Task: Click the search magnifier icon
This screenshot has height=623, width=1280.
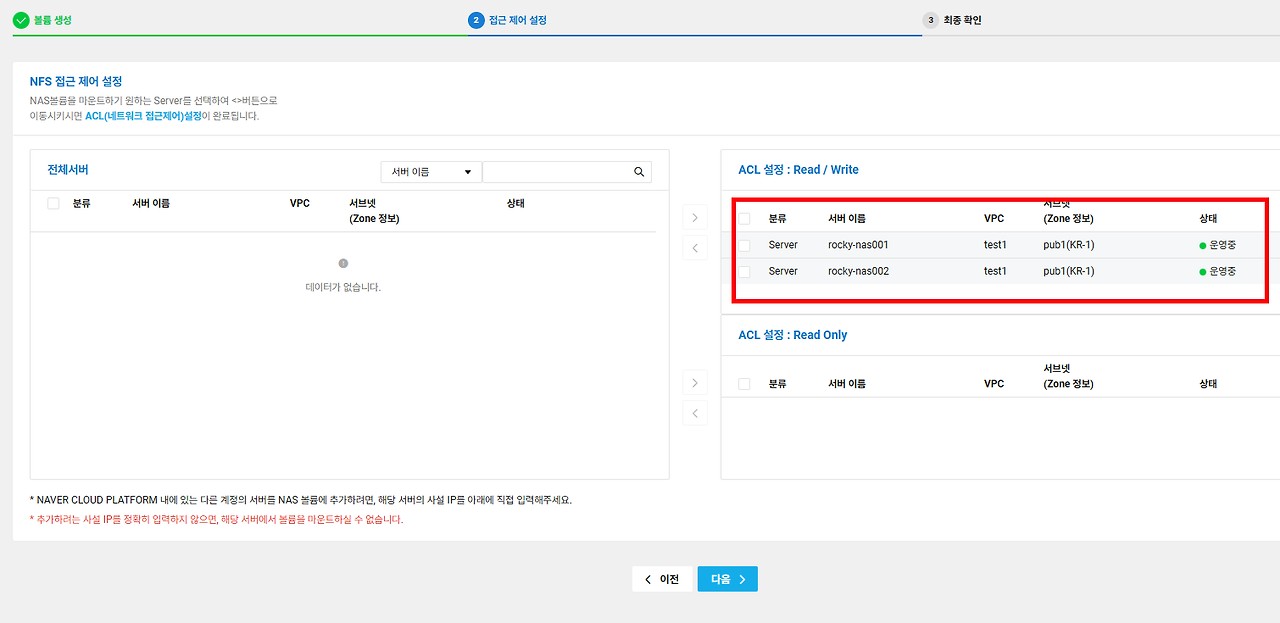Action: coord(639,172)
